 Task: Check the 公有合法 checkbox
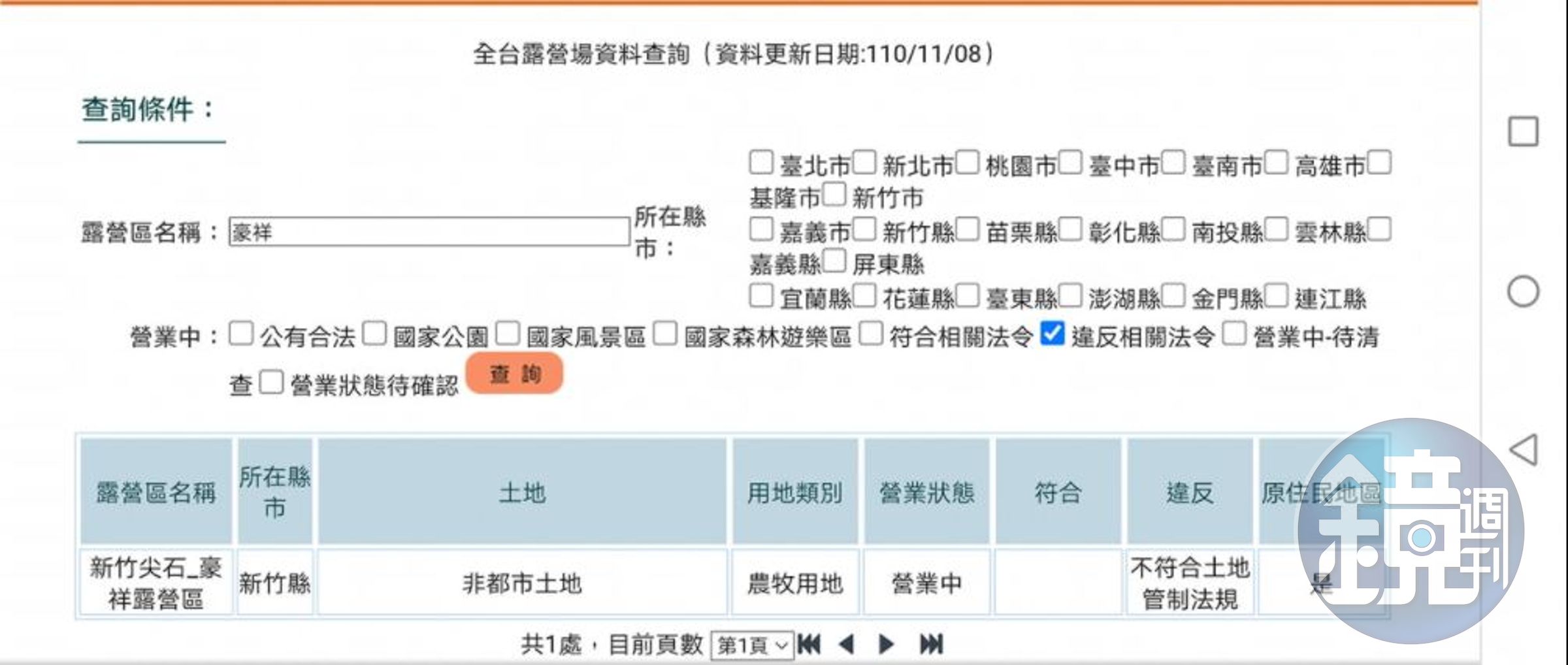[241, 333]
